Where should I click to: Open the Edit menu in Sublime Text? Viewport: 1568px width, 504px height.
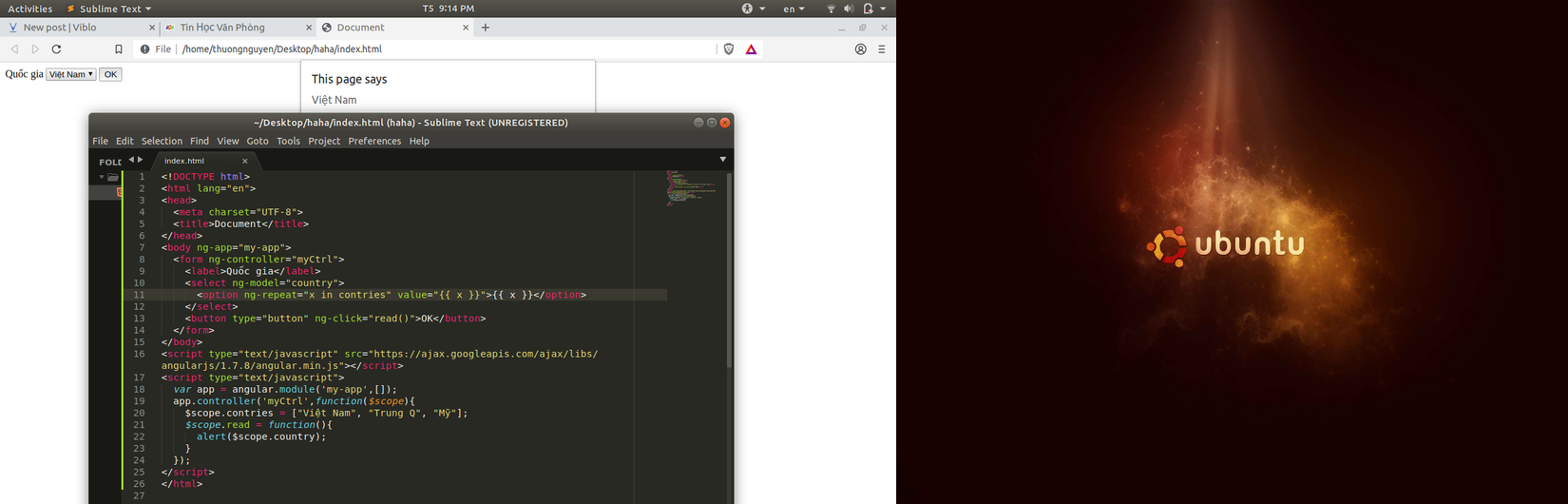click(x=124, y=141)
